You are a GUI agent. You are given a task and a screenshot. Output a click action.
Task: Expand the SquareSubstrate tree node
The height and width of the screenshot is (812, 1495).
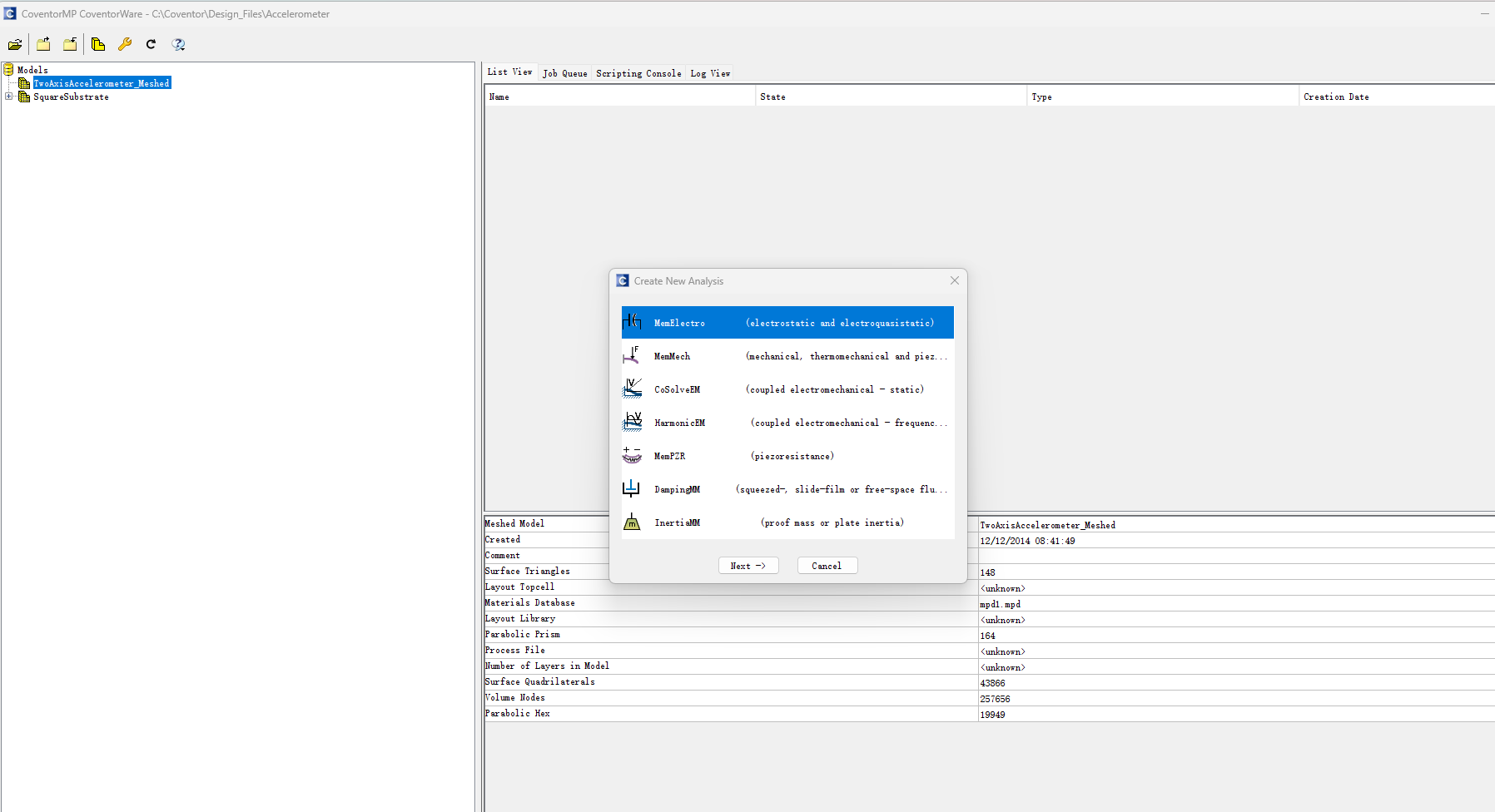[9, 97]
